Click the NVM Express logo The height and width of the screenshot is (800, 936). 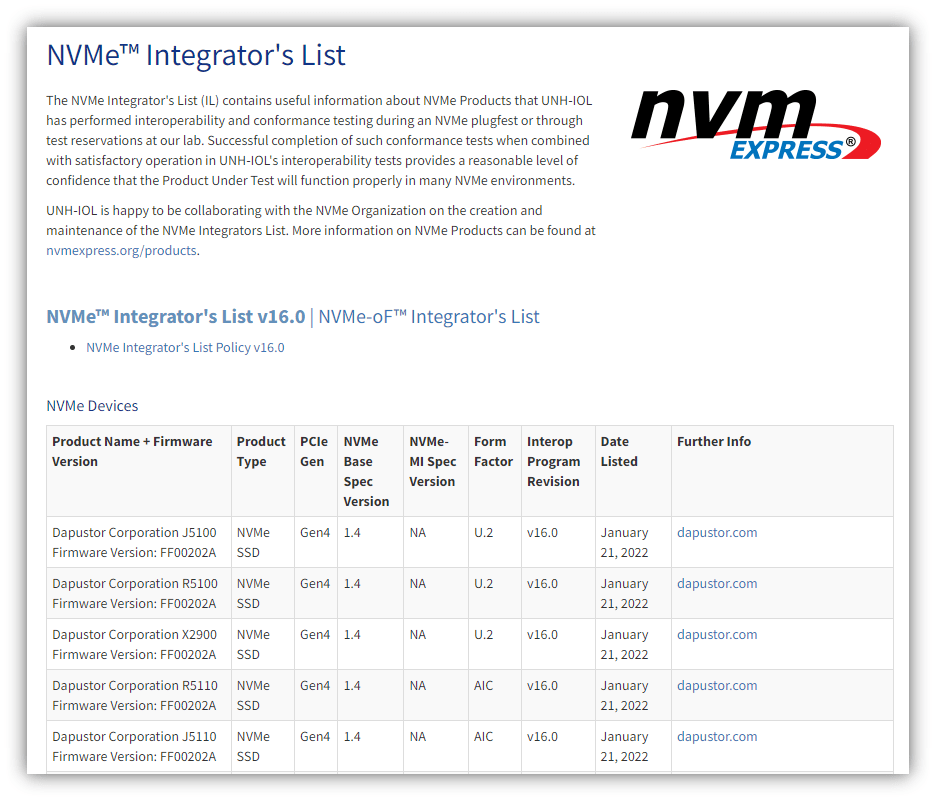756,124
